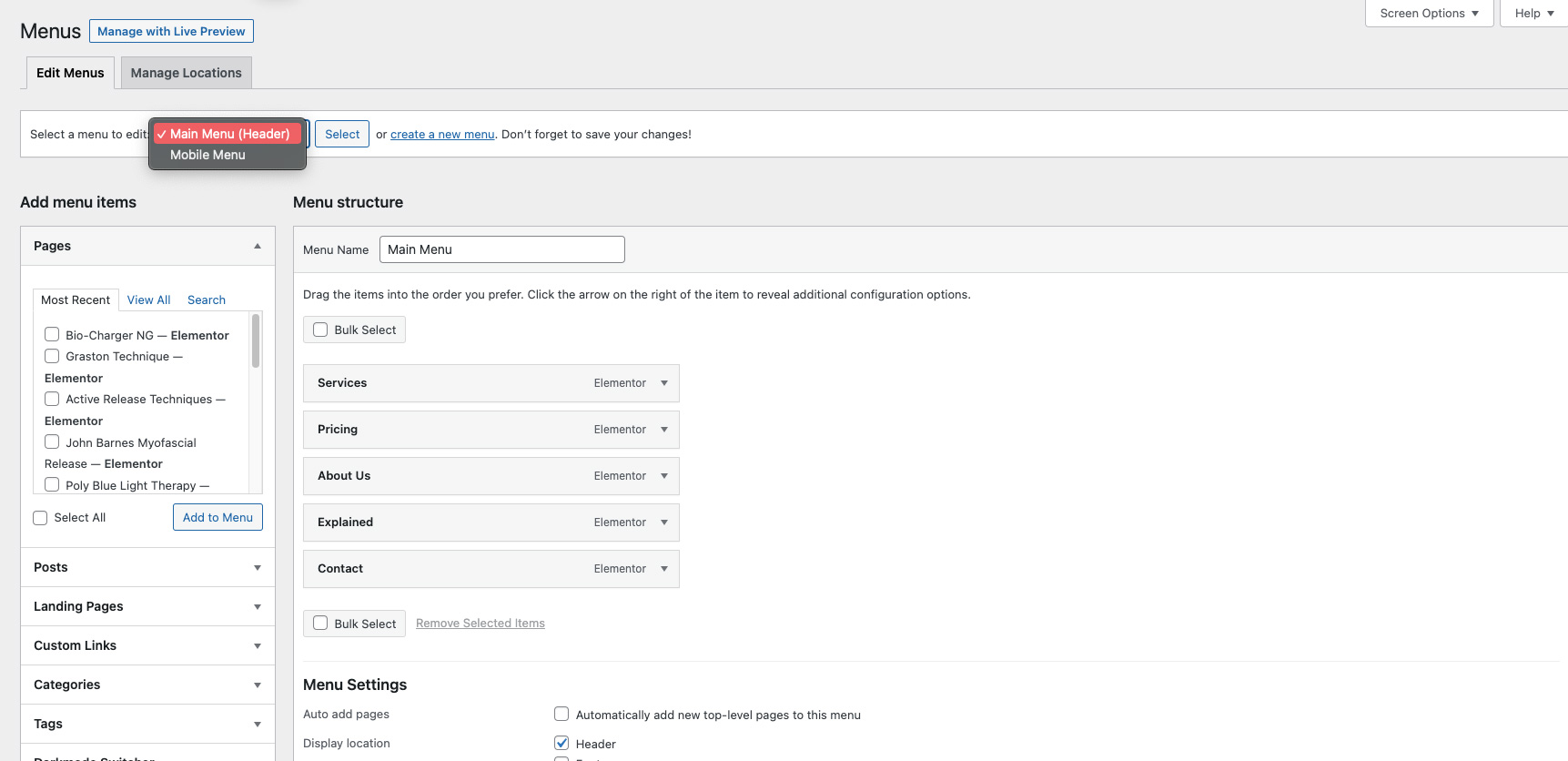Open the About Us item settings arrow
Viewport: 1568px width, 761px height.
click(664, 476)
